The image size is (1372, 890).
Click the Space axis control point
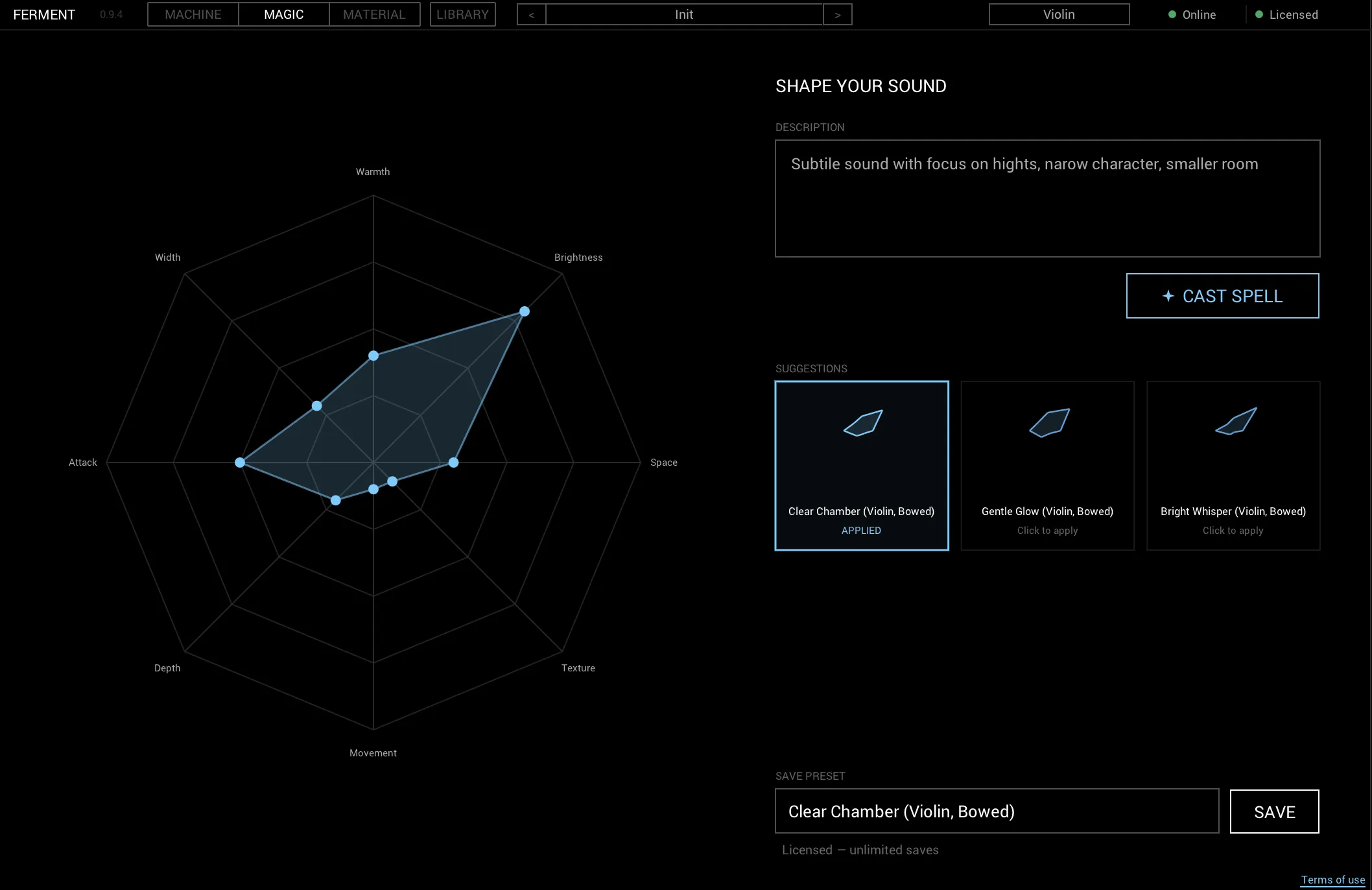click(x=454, y=463)
